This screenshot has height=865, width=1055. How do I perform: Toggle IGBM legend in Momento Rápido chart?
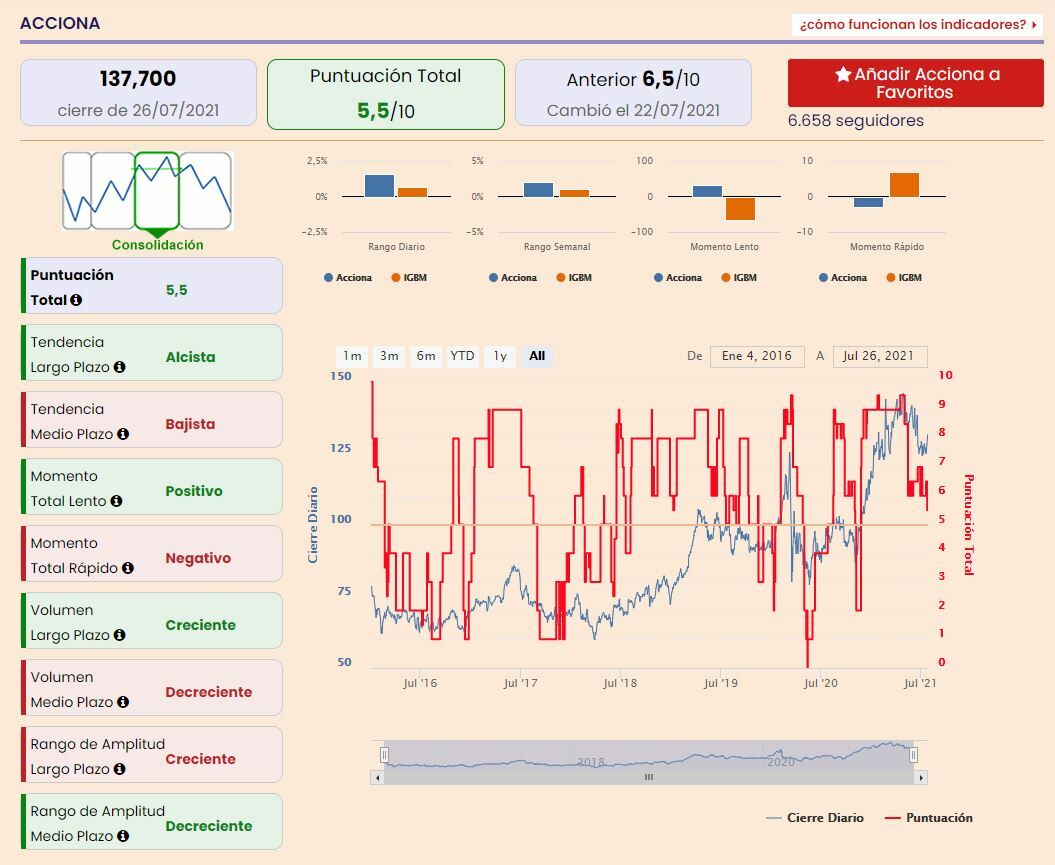pos(904,278)
